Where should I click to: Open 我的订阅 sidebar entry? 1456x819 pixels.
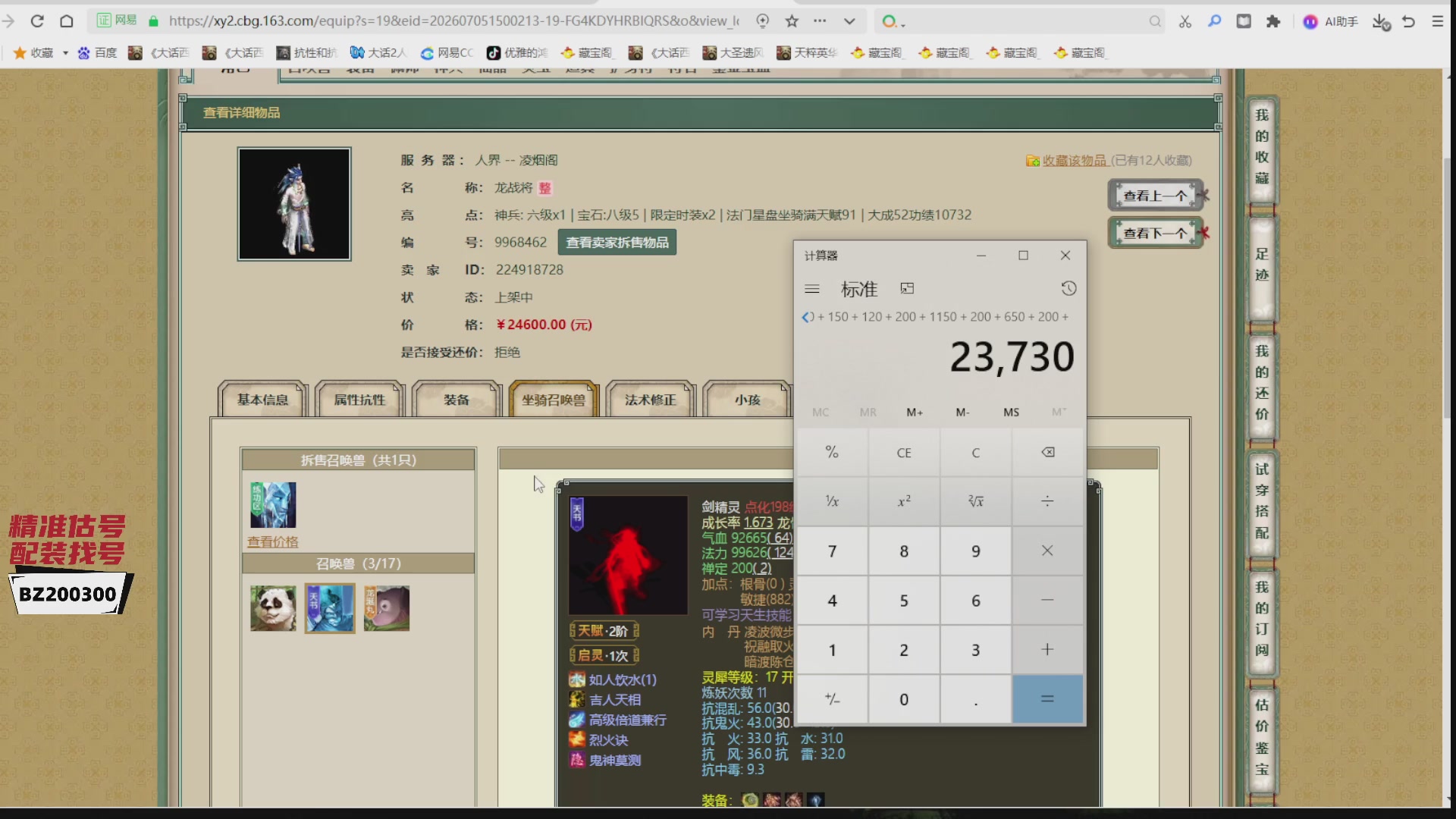click(1262, 618)
